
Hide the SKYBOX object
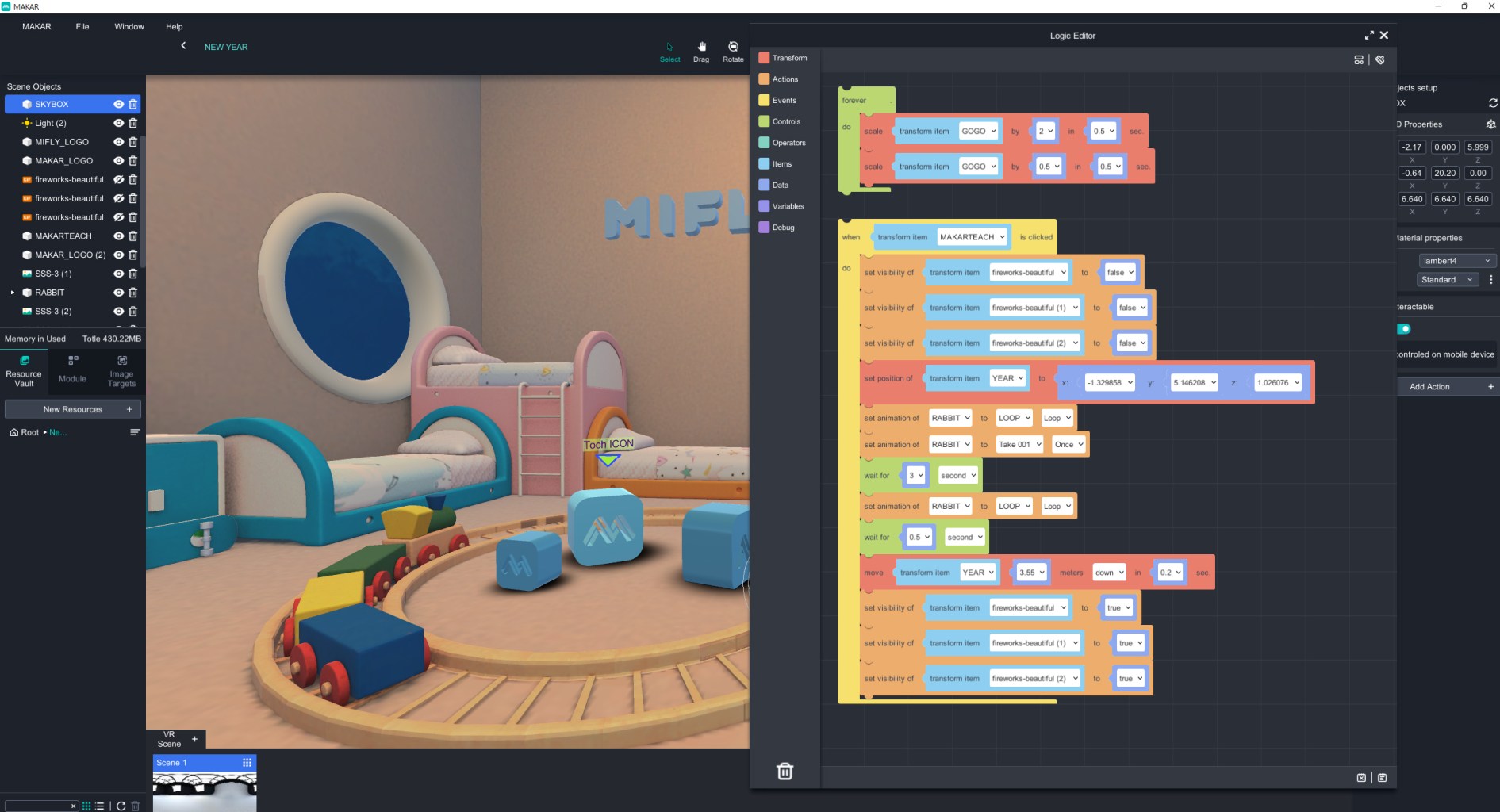118,104
